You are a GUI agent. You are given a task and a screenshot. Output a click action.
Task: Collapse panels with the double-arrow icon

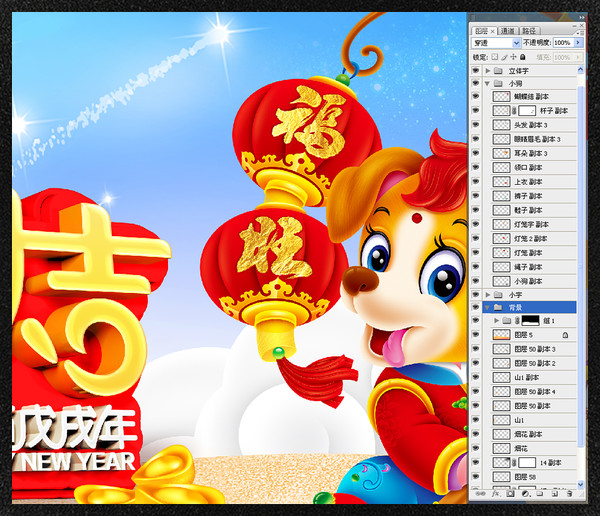(581, 17)
